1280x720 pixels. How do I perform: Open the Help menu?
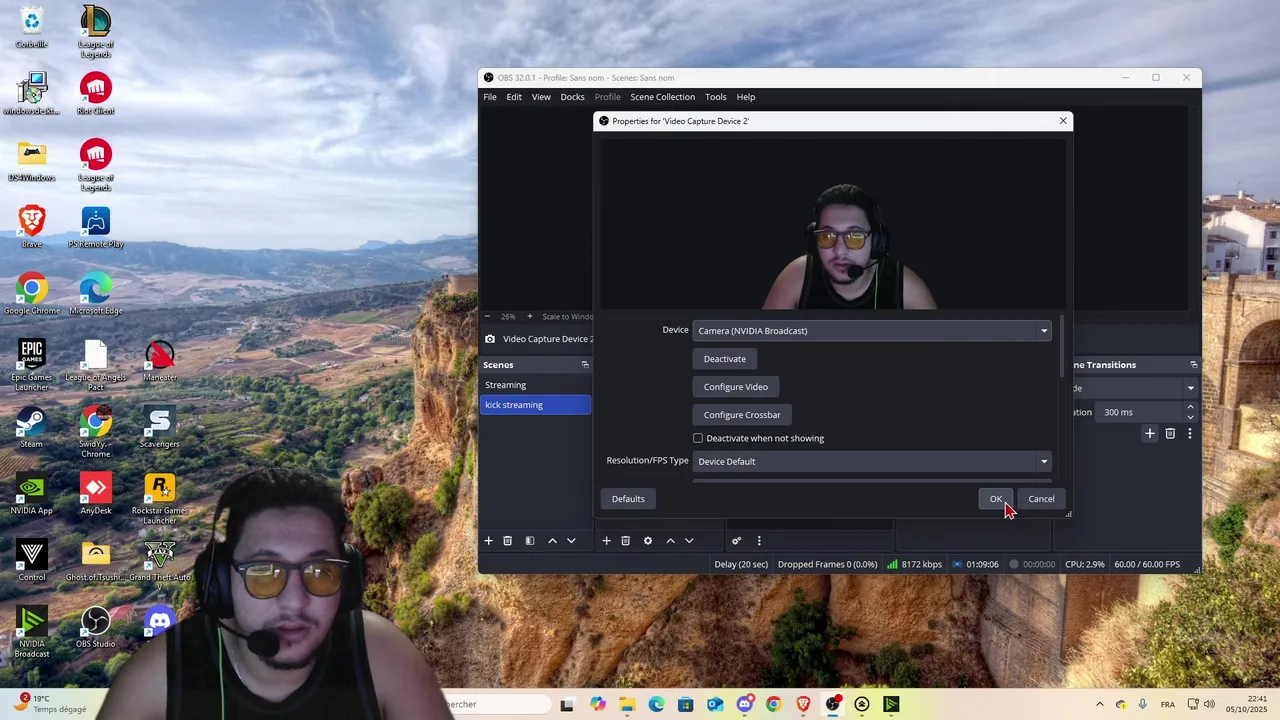[x=746, y=97]
